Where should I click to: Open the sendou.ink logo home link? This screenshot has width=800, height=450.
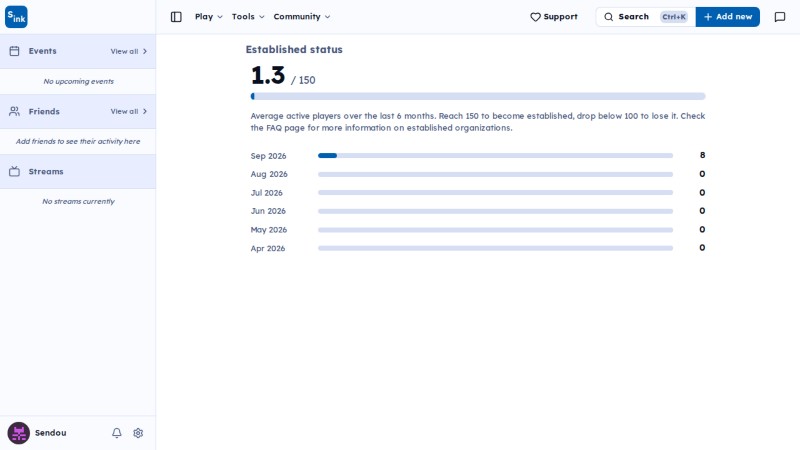click(16, 17)
